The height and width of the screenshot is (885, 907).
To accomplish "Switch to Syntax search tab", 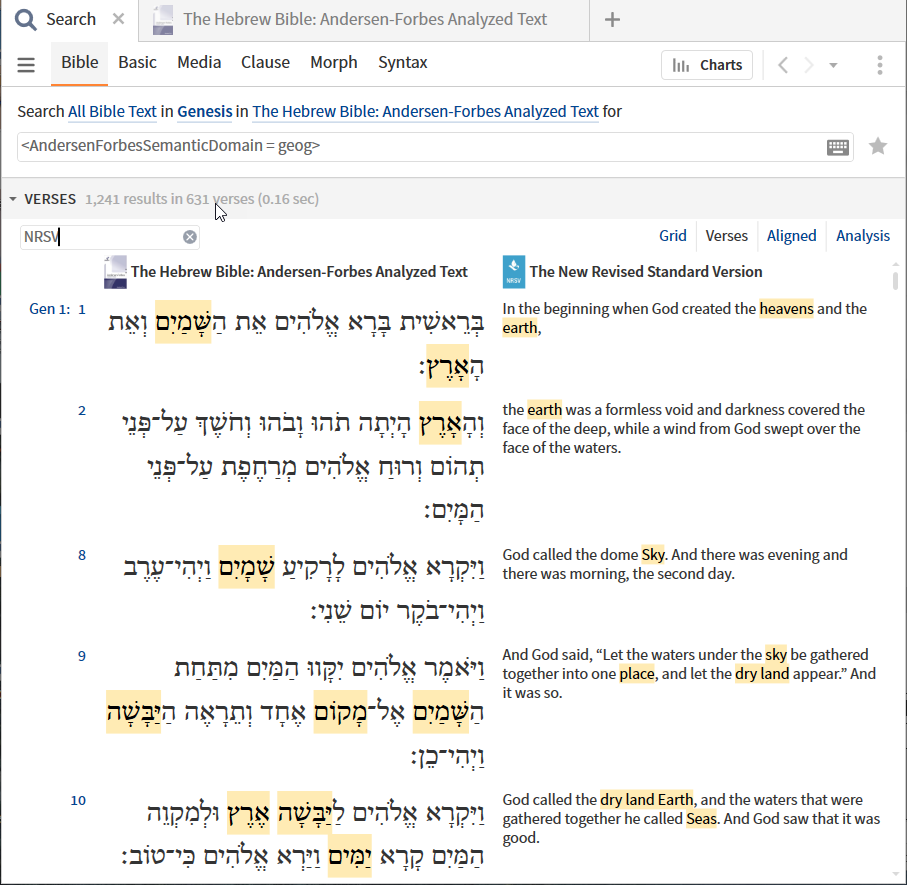I will [x=403, y=62].
